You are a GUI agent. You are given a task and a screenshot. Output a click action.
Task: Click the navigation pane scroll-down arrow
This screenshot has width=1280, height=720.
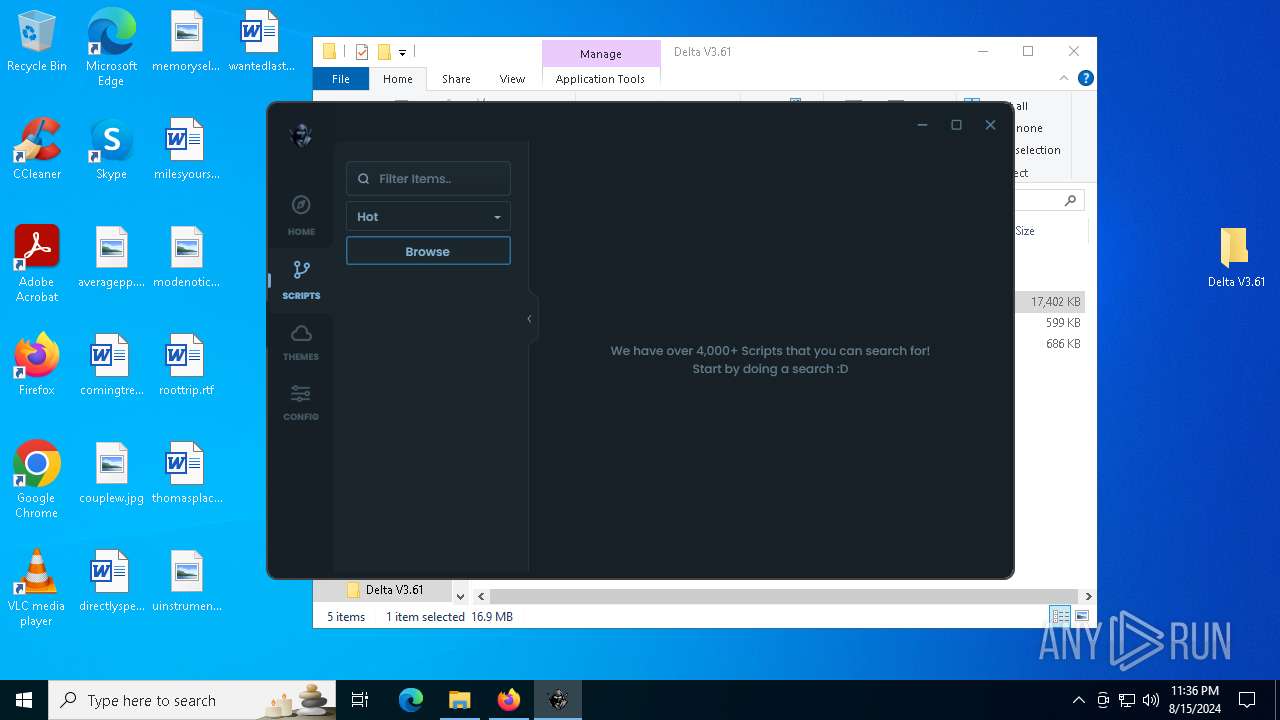point(460,596)
